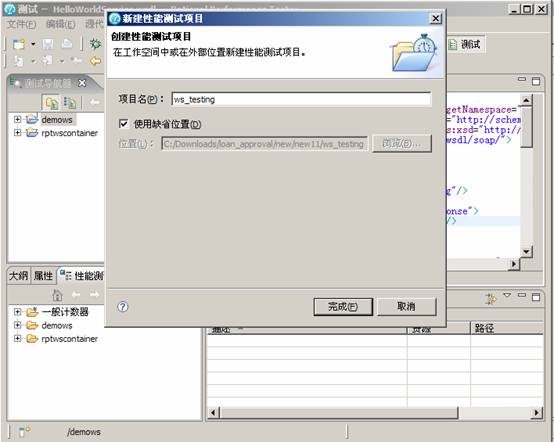Click the editor horizontal scroll right arrow
The width and height of the screenshot is (554, 442).
(514, 264)
